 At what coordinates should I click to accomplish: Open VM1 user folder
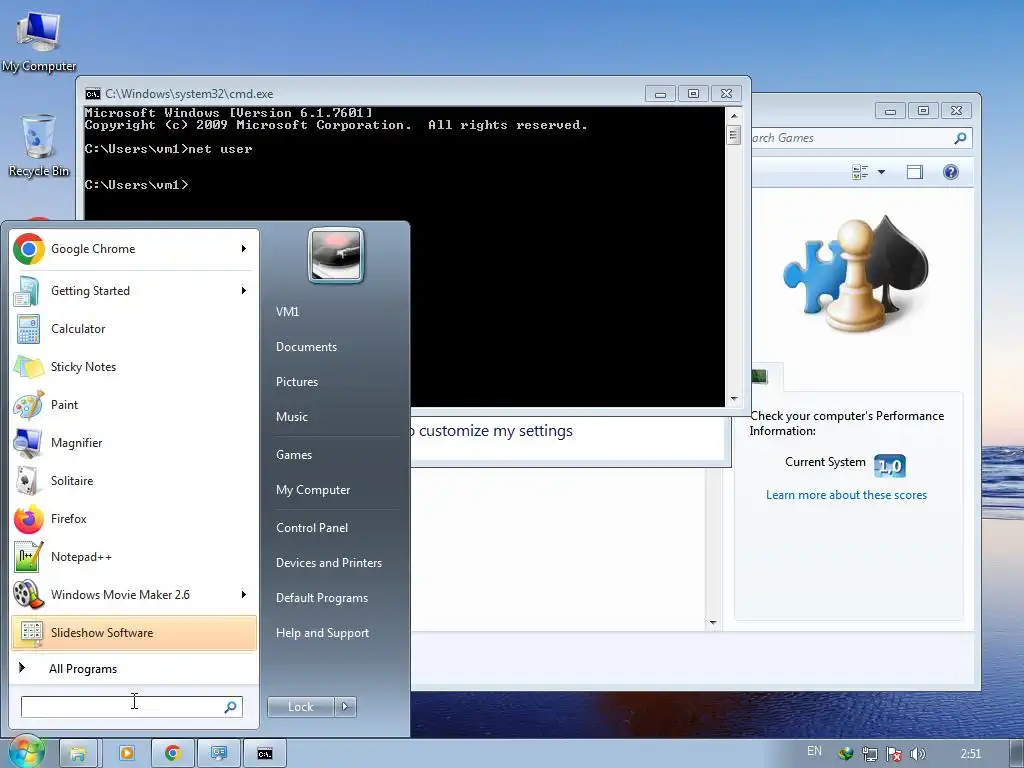click(x=287, y=312)
